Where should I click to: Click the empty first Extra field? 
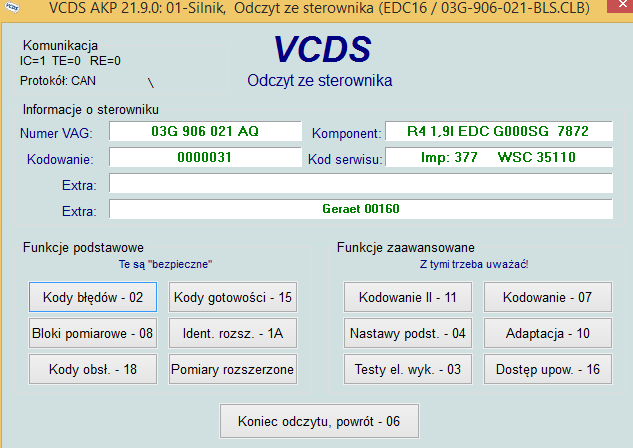[361, 183]
